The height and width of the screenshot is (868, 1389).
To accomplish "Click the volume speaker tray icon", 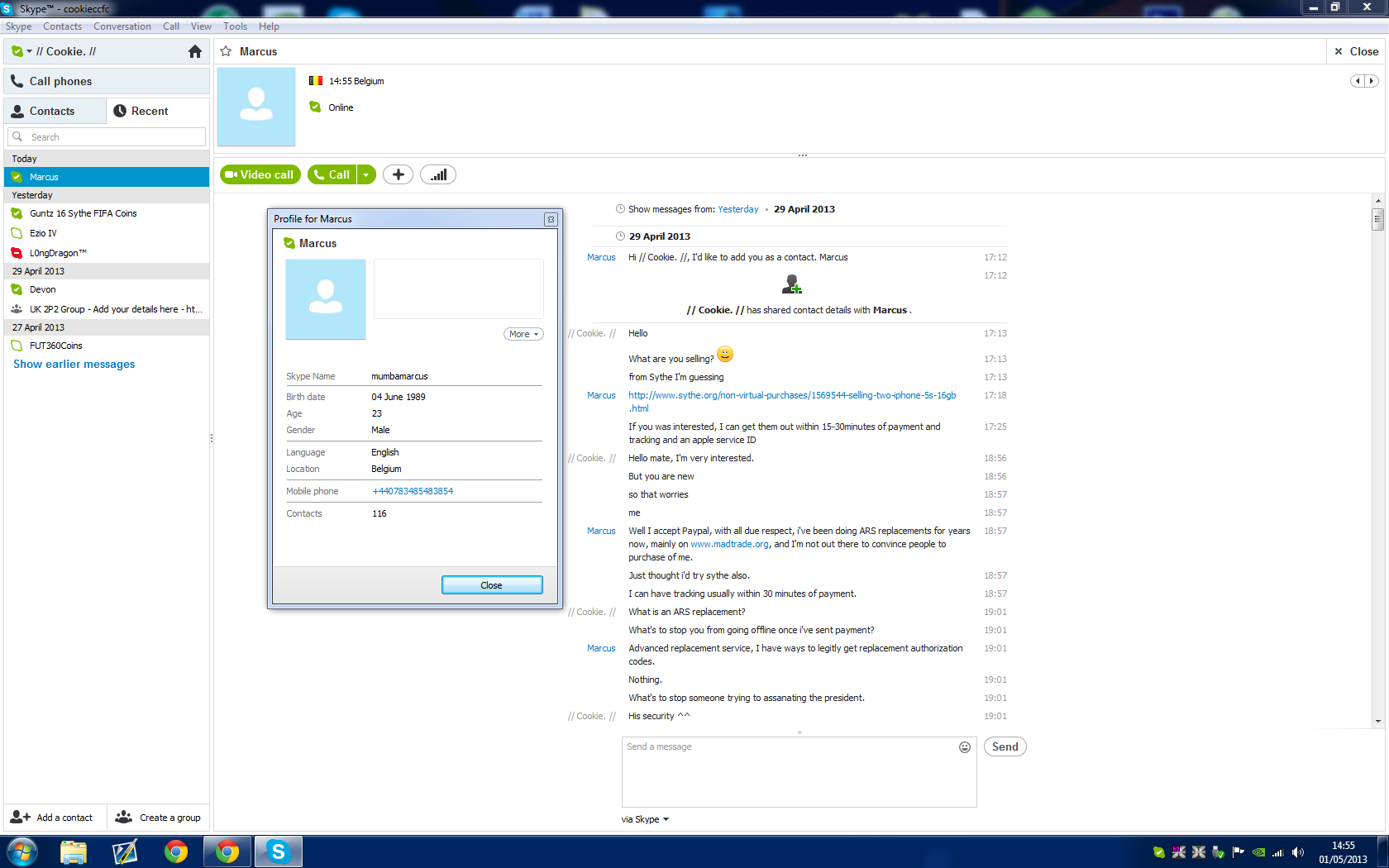I will 1298,852.
